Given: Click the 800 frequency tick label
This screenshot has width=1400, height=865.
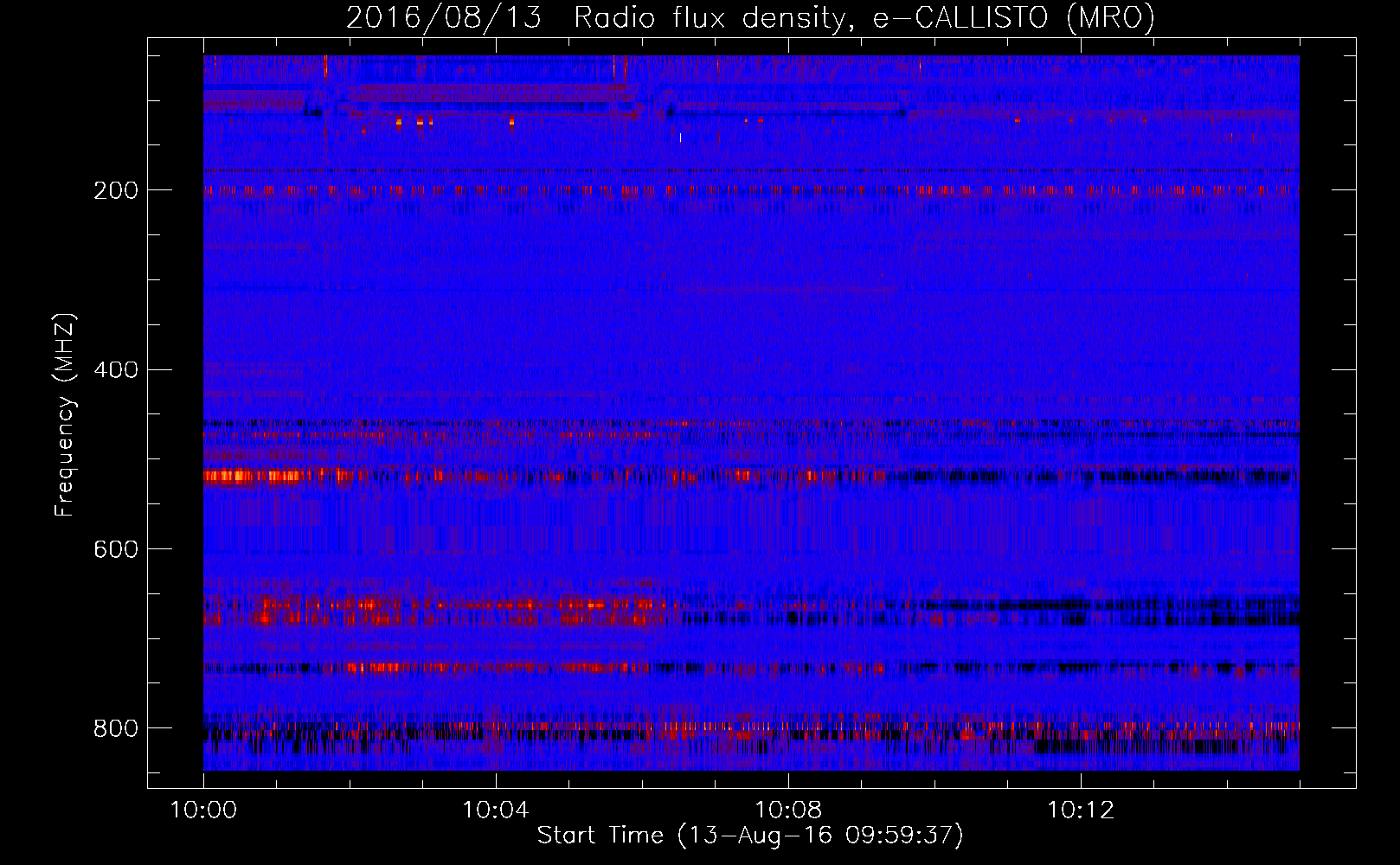Looking at the screenshot, I should tap(116, 728).
